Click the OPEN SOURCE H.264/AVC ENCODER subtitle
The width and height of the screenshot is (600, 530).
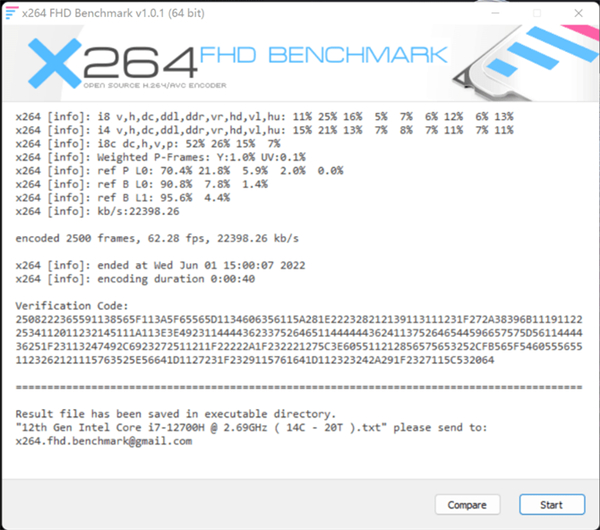pyautogui.click(x=155, y=85)
